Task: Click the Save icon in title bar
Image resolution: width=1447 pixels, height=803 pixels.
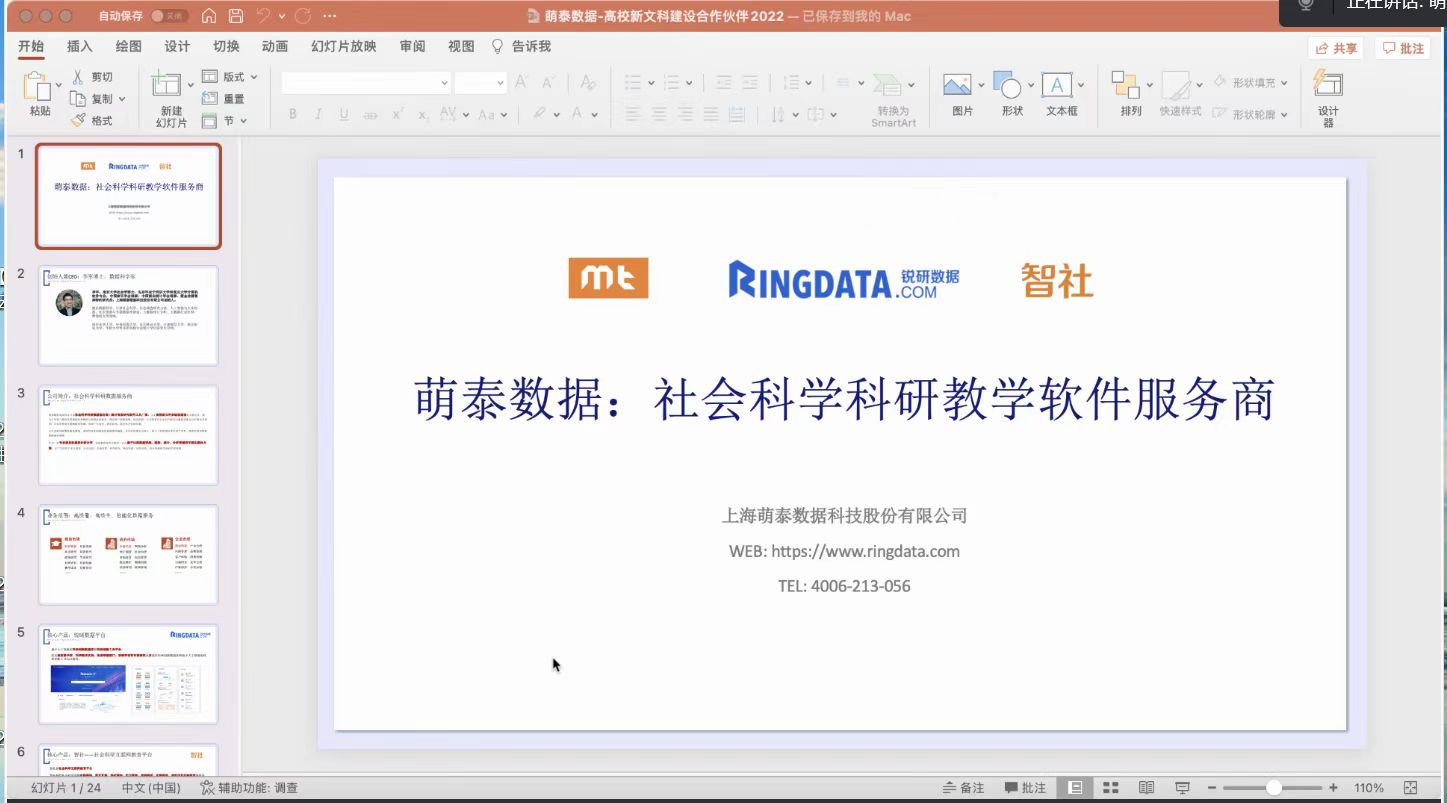Action: coord(236,16)
